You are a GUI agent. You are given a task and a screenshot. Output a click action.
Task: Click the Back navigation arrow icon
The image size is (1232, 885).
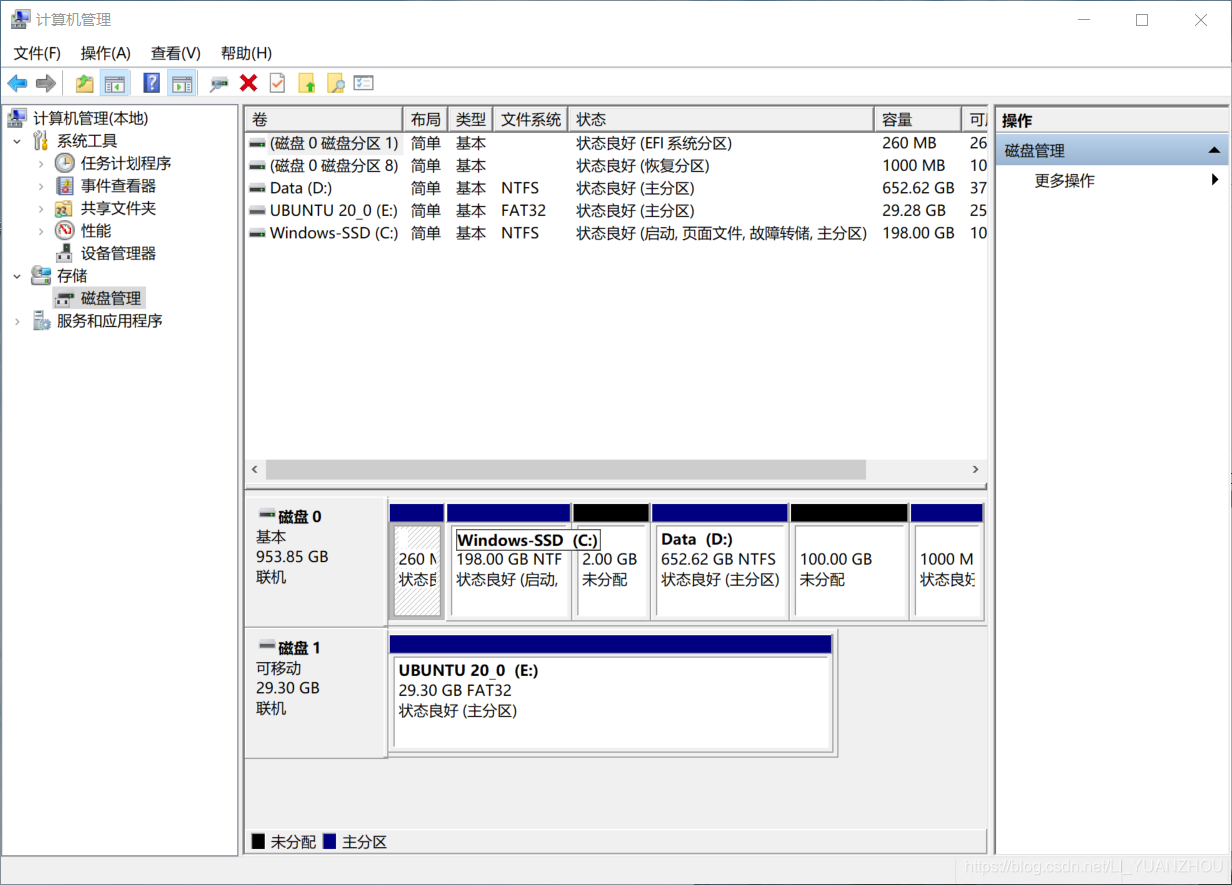[17, 83]
